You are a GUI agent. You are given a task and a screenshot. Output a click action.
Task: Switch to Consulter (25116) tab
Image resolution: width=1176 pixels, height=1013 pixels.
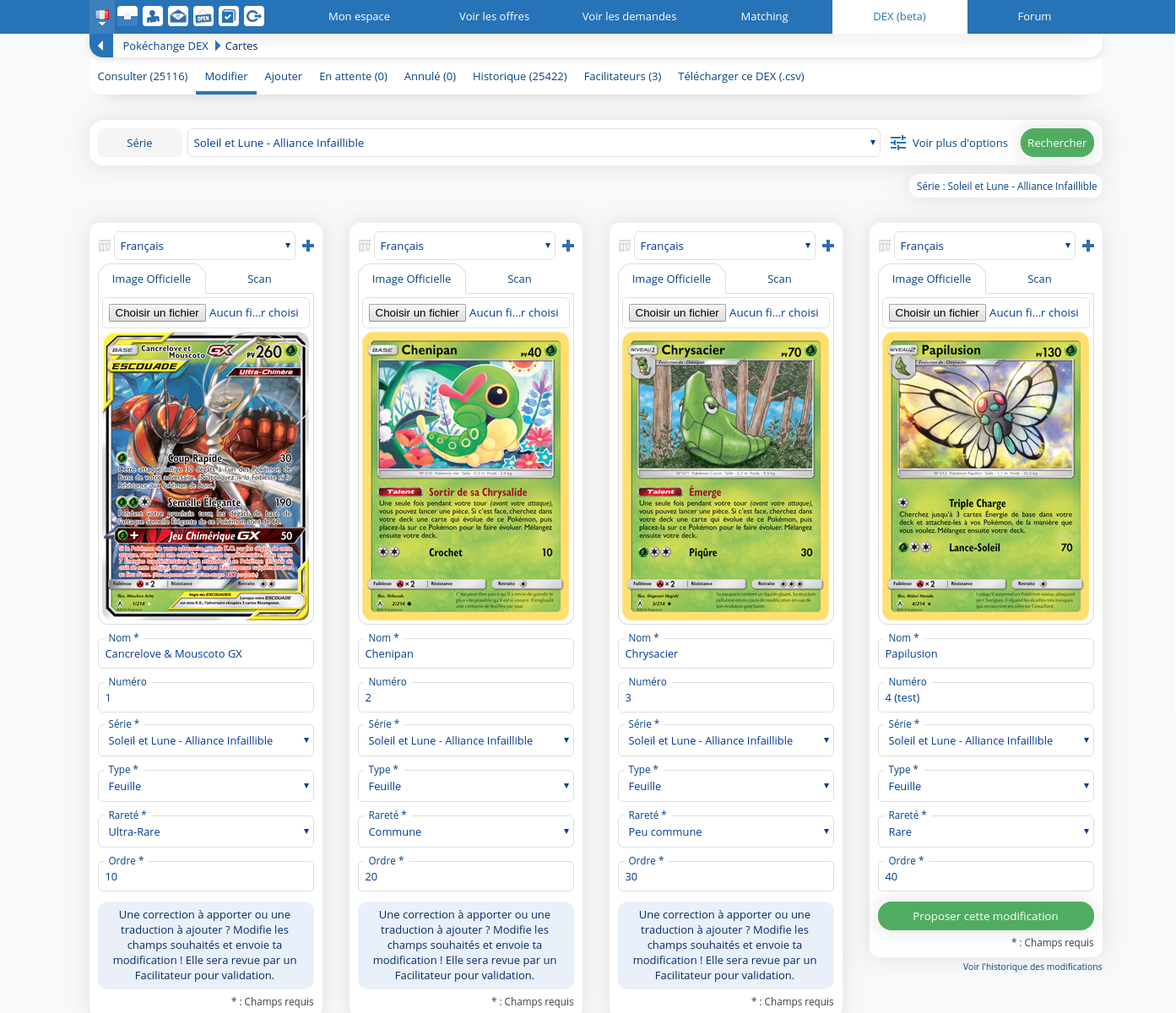click(143, 76)
